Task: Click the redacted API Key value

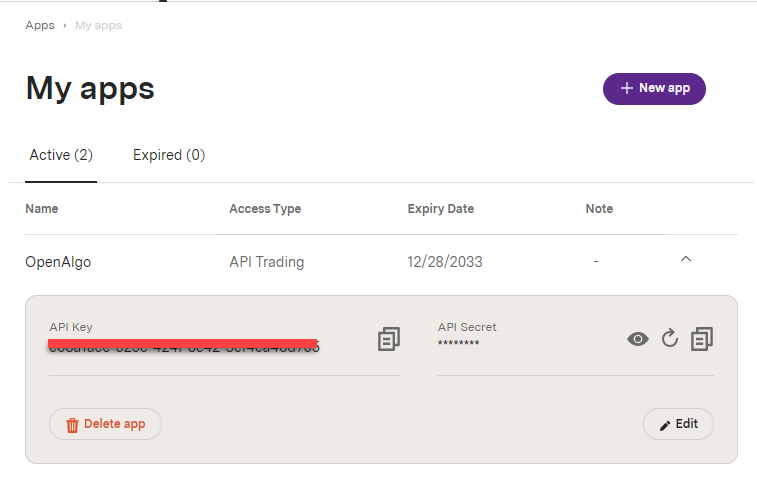Action: [184, 346]
